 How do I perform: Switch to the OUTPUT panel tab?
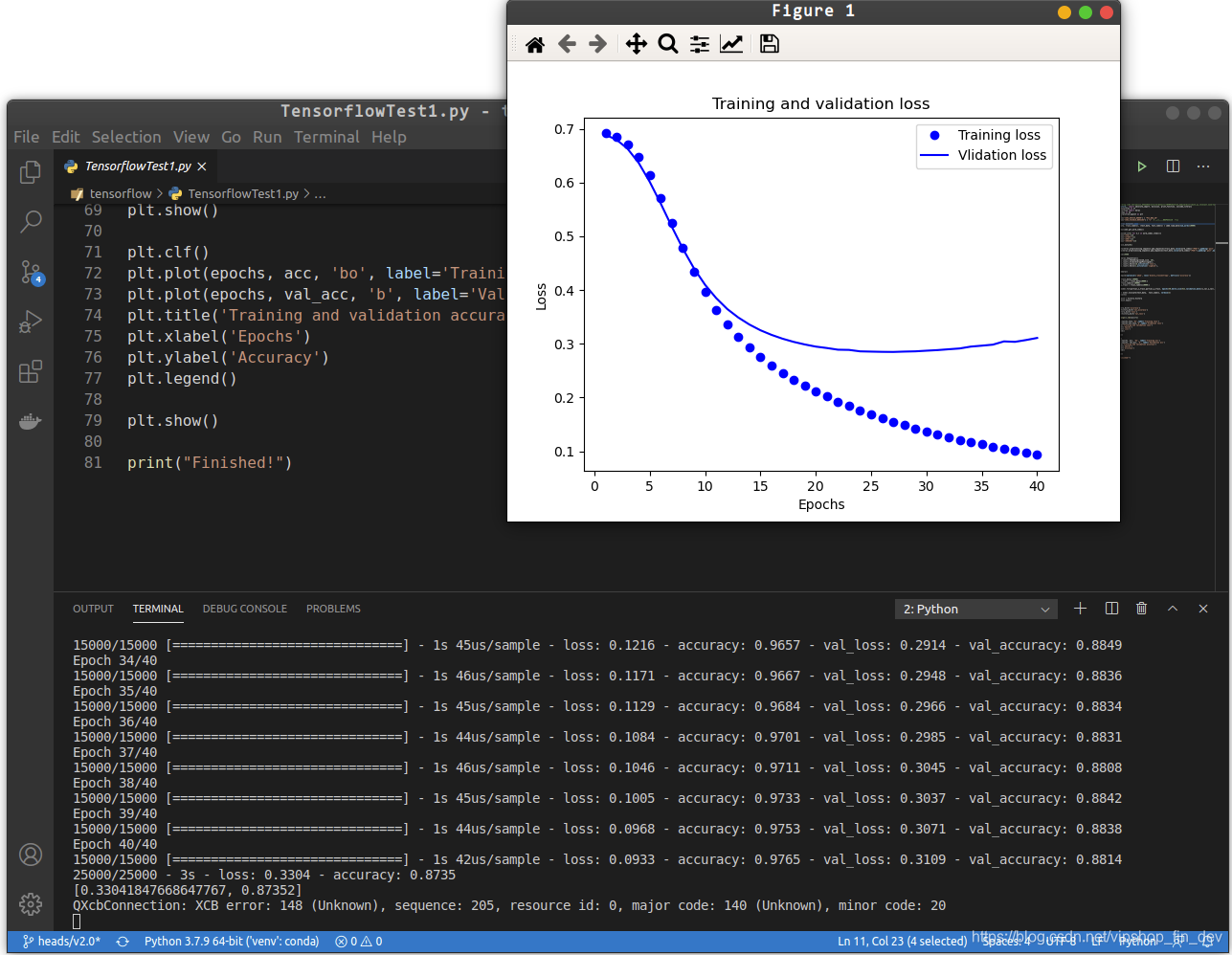coord(93,609)
